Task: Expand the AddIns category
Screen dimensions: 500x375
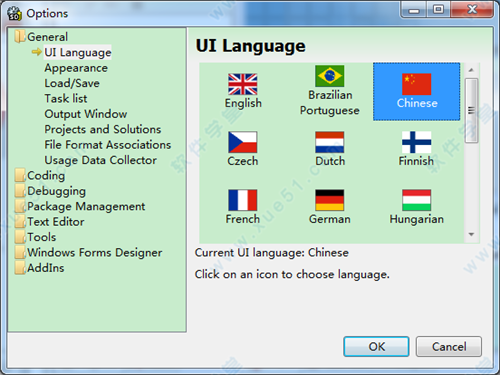Action: [46, 268]
